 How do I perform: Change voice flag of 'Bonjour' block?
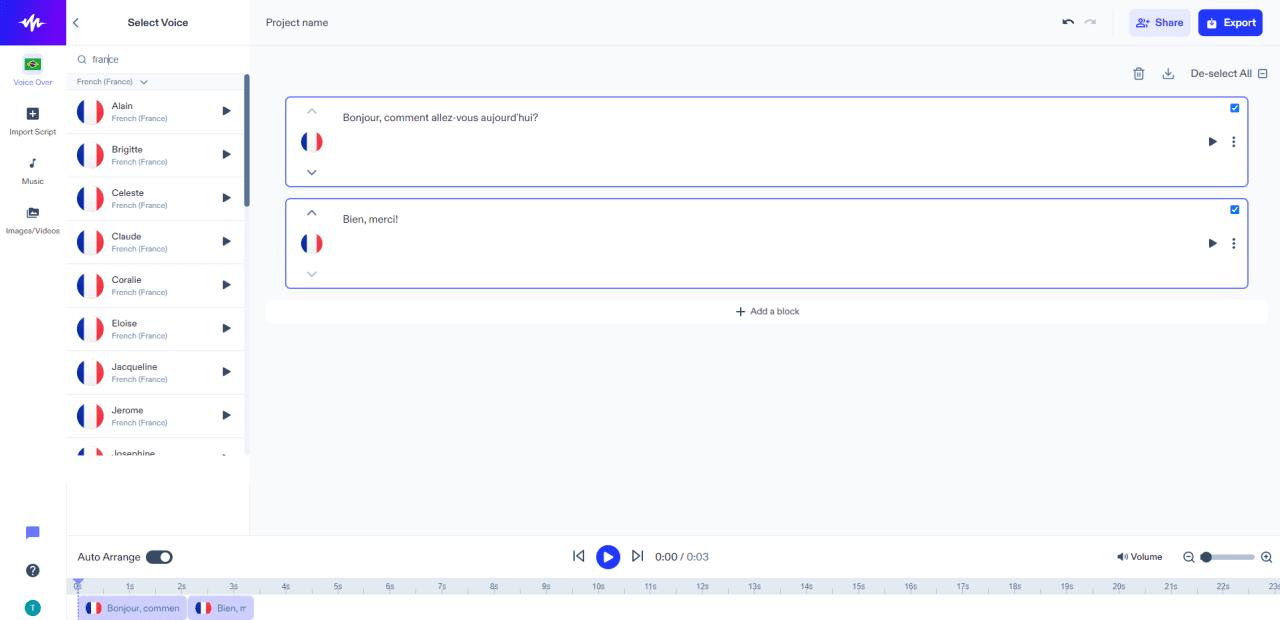coord(312,142)
